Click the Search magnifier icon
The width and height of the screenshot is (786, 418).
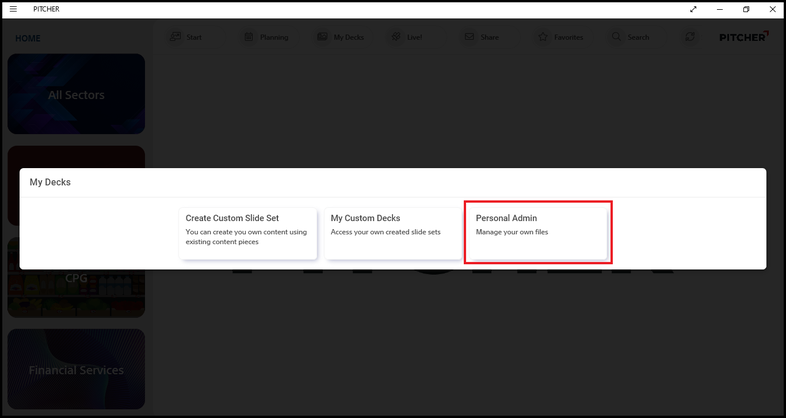point(617,37)
